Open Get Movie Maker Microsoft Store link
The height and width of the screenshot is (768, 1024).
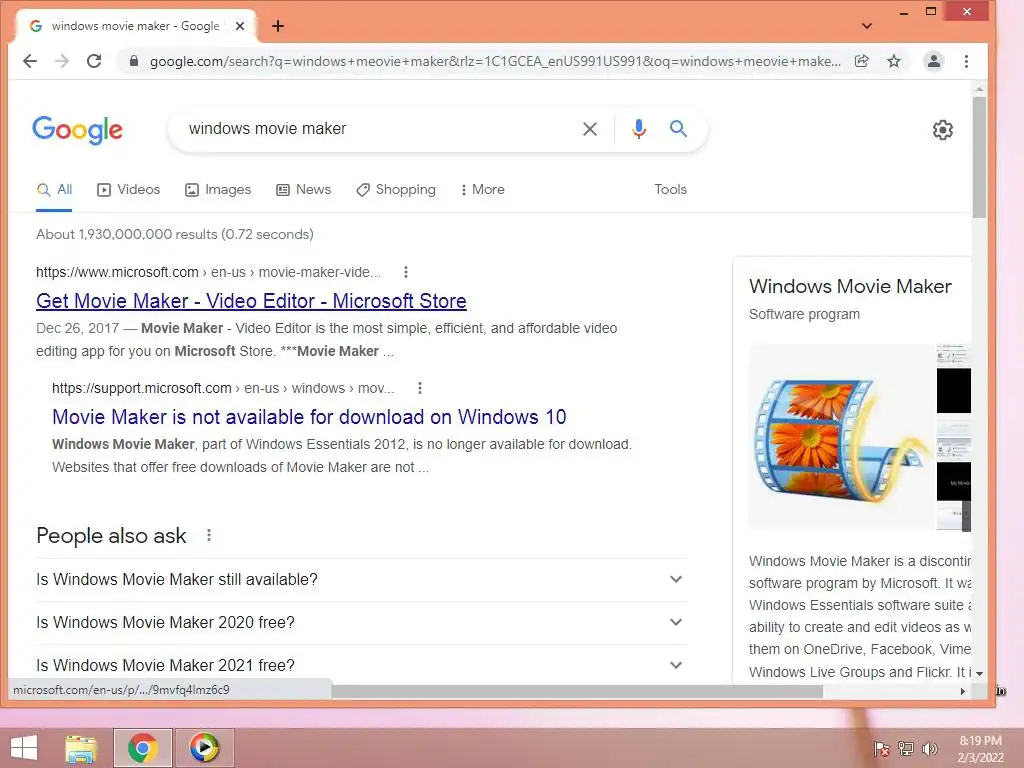(251, 301)
